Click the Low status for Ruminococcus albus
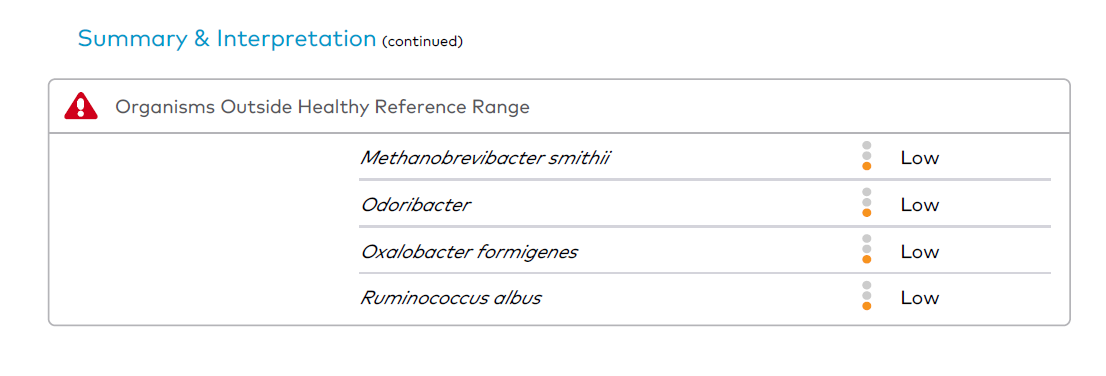1106x376 pixels. click(920, 298)
